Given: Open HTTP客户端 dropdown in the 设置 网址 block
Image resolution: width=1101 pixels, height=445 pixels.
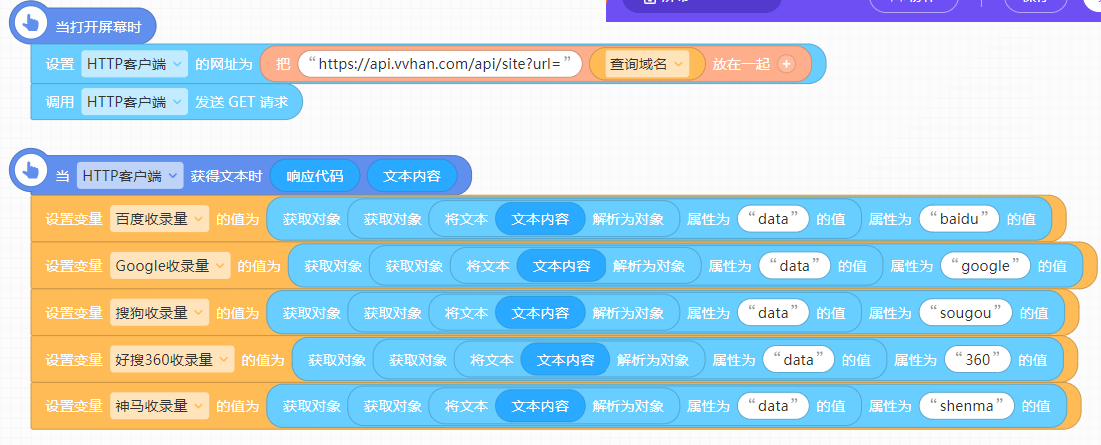Looking at the screenshot, I should (135, 64).
